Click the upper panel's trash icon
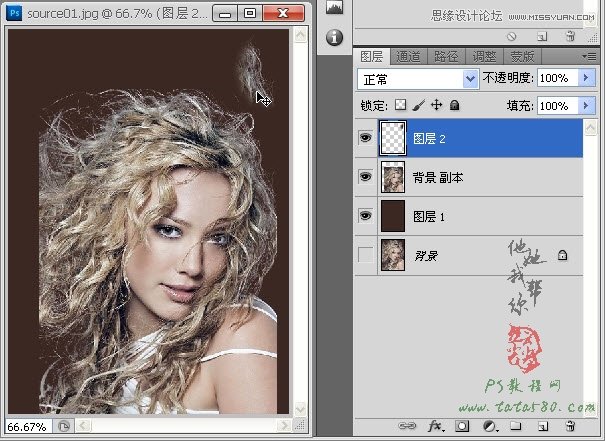Screen dimensions: 605x441 click(570, 36)
